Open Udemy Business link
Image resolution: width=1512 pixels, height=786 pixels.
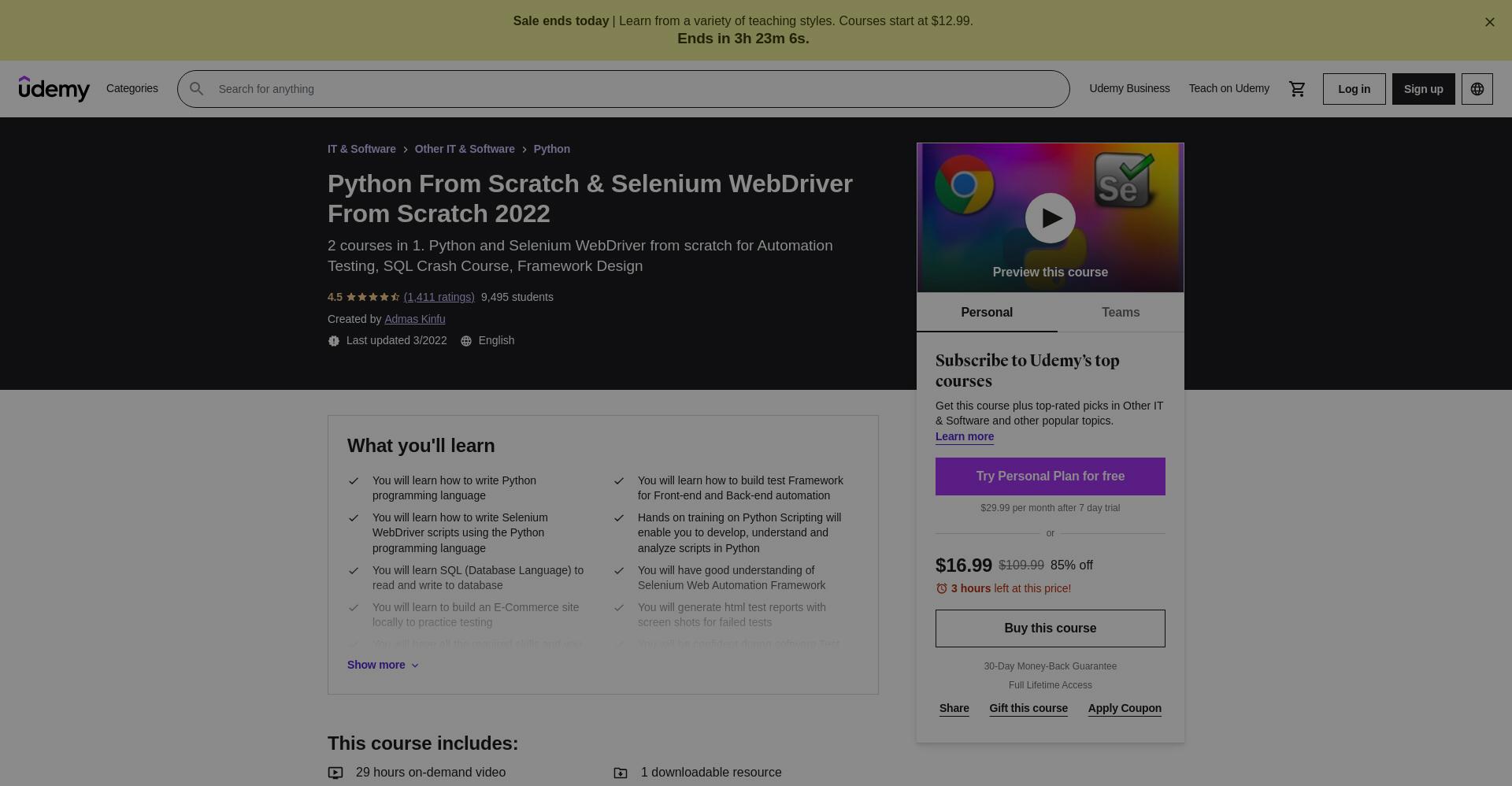1129,88
